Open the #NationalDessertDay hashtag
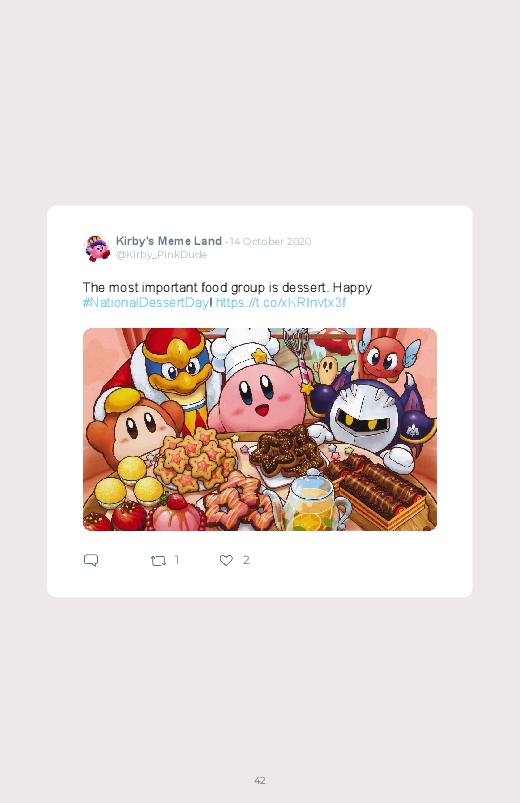520x803 pixels. 146,302
